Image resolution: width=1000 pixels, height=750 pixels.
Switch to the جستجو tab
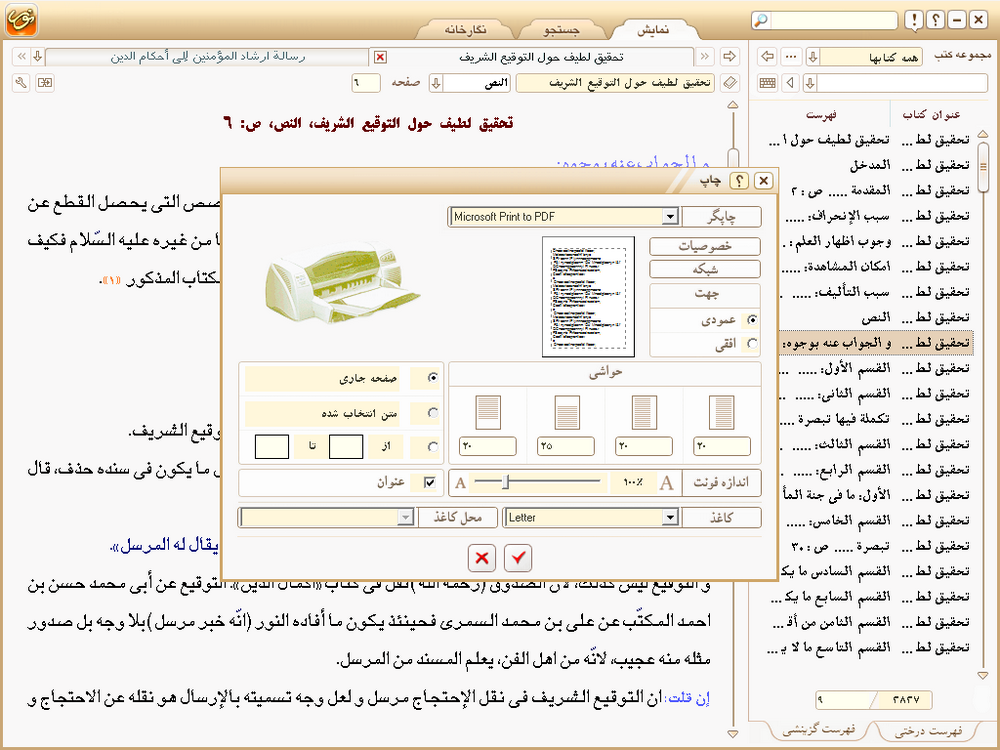[x=561, y=30]
